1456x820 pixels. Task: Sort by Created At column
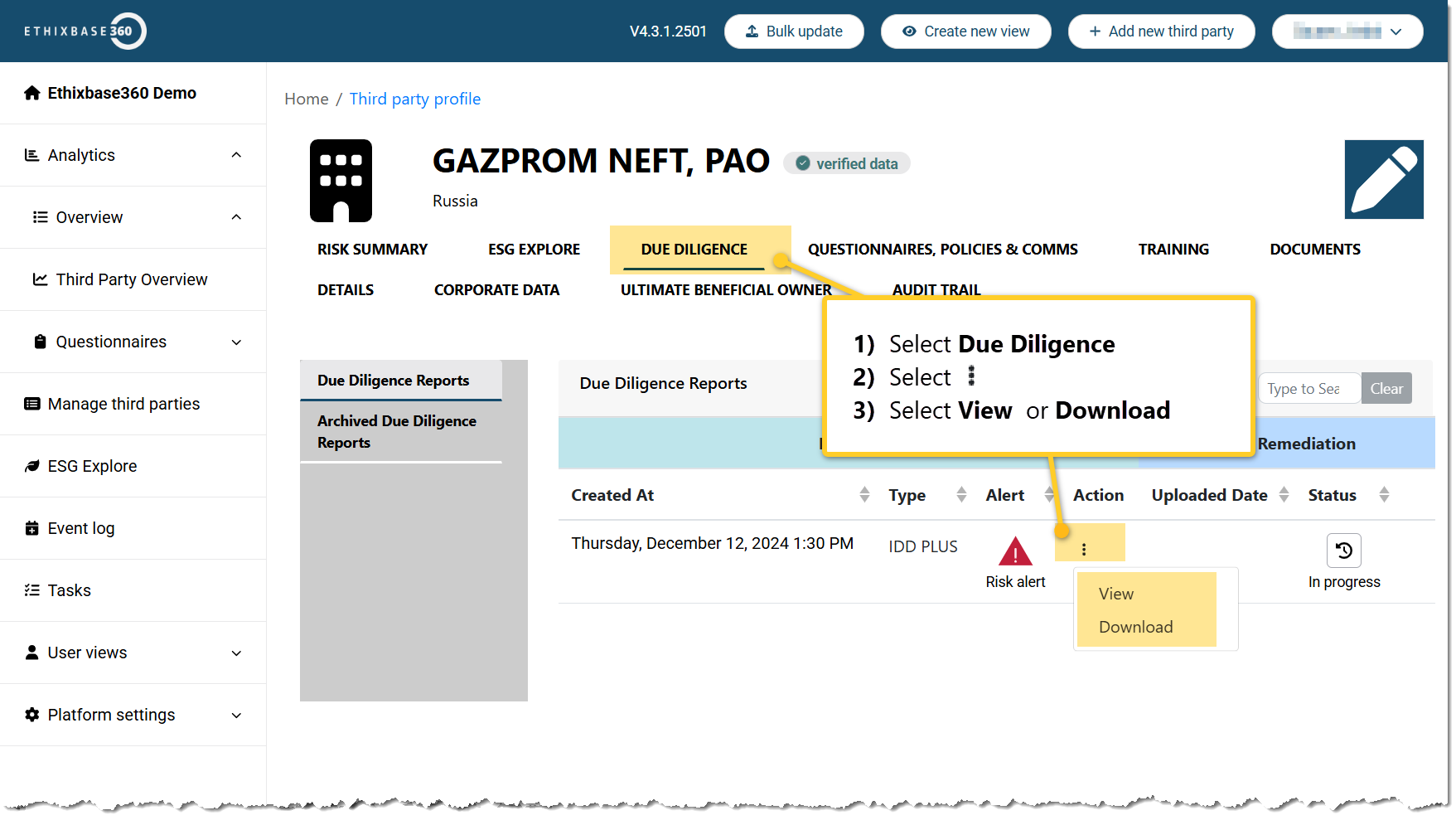coord(864,495)
